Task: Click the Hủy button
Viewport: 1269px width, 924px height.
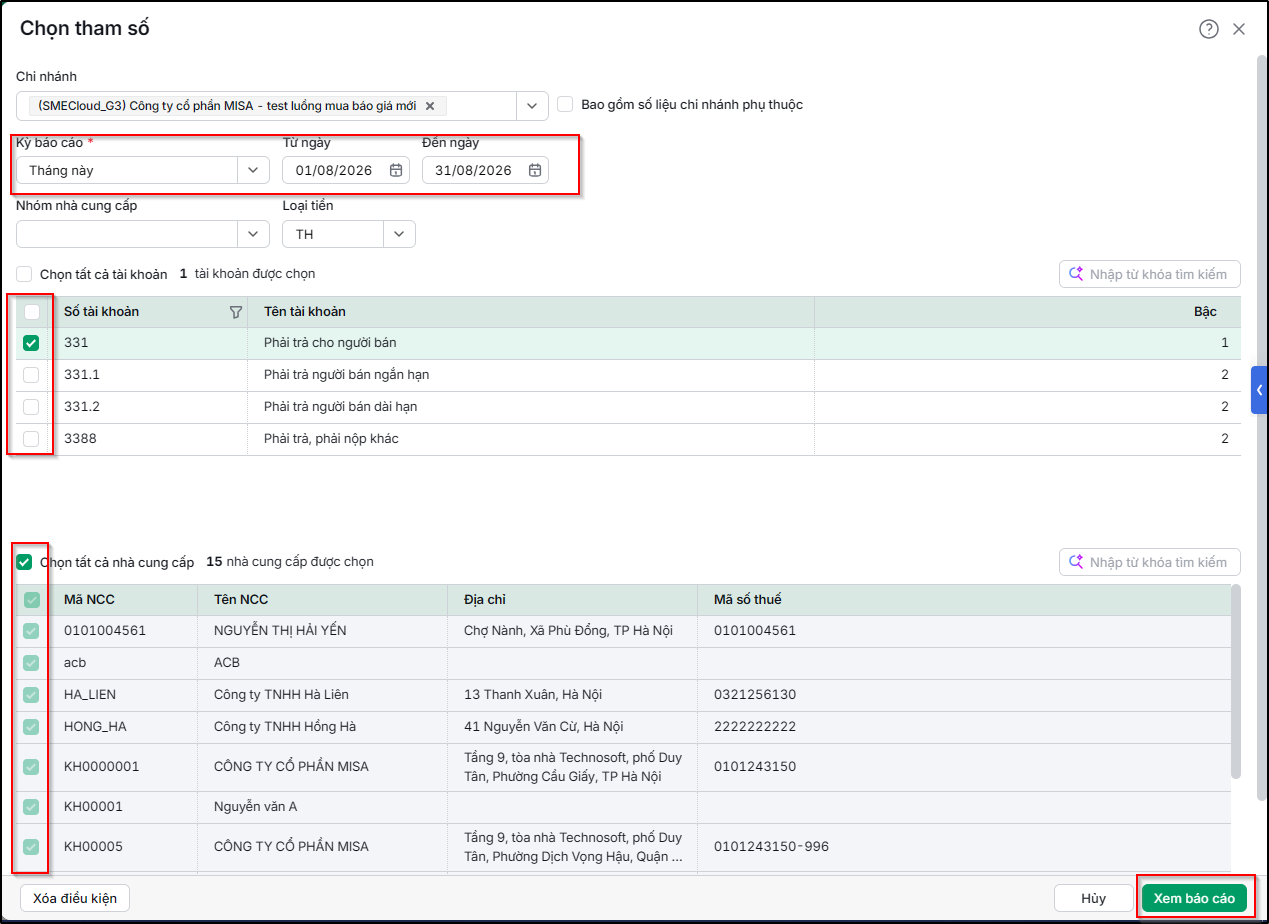Action: pyautogui.click(x=1093, y=898)
